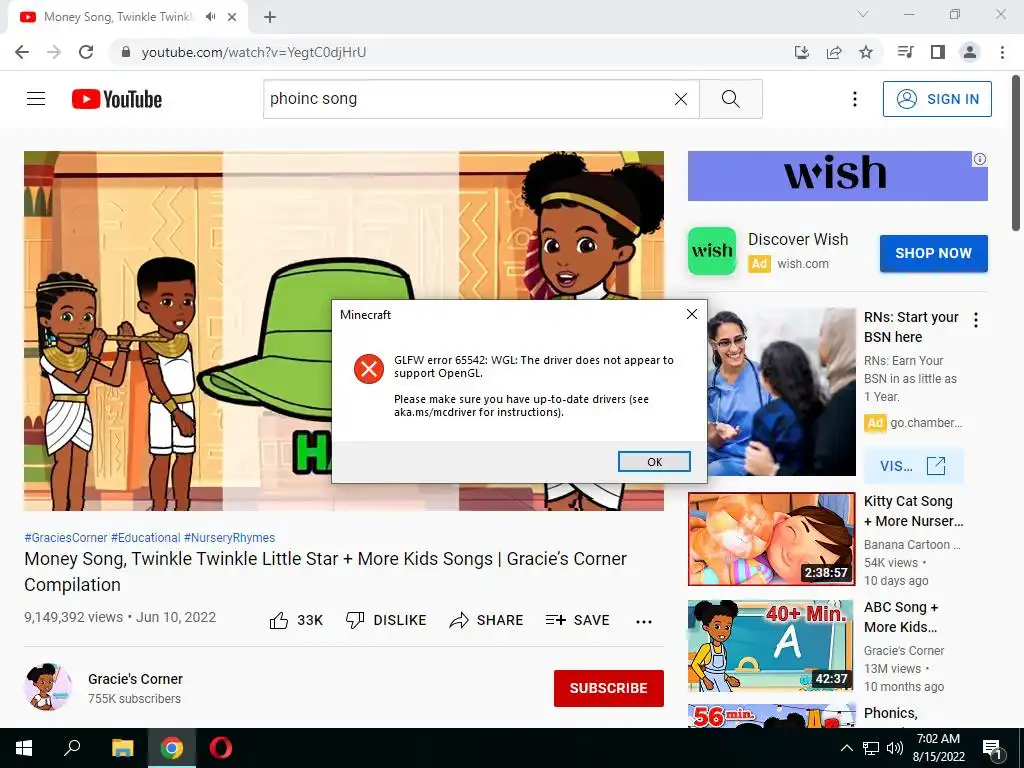Open the Kitty Cat Song video thumbnail
The width and height of the screenshot is (1024, 768).
[771, 539]
